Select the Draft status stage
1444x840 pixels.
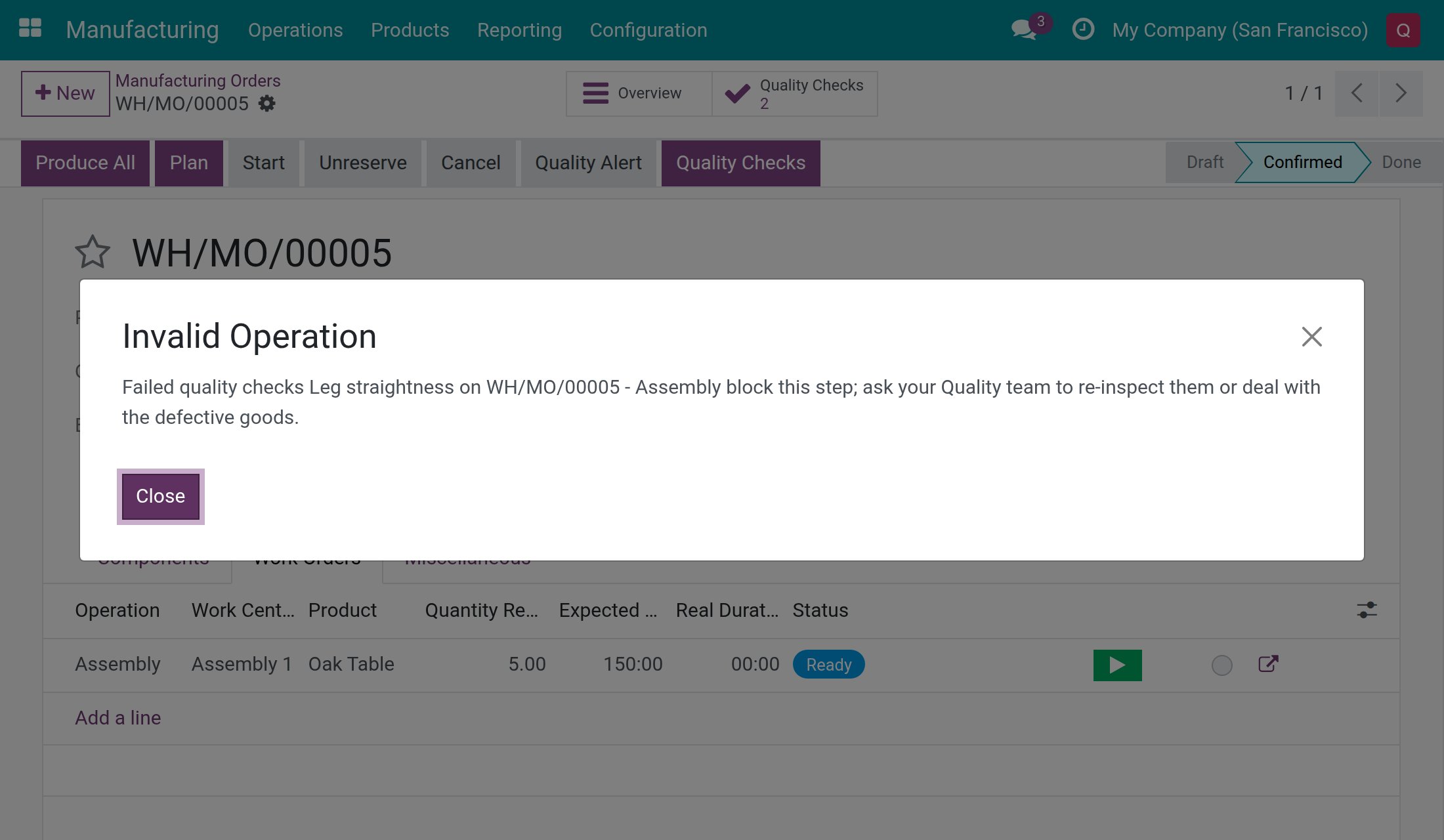tap(1204, 162)
